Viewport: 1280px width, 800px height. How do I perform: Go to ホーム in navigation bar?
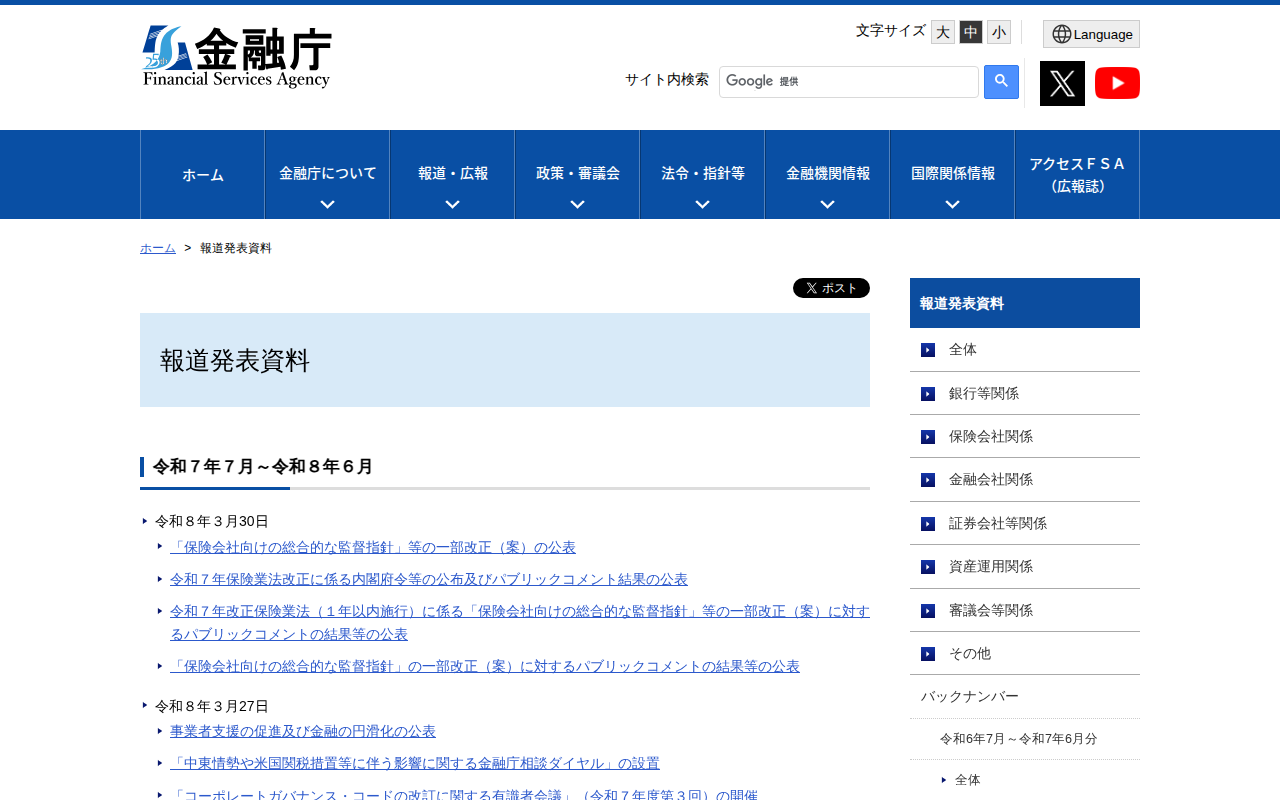pyautogui.click(x=202, y=175)
